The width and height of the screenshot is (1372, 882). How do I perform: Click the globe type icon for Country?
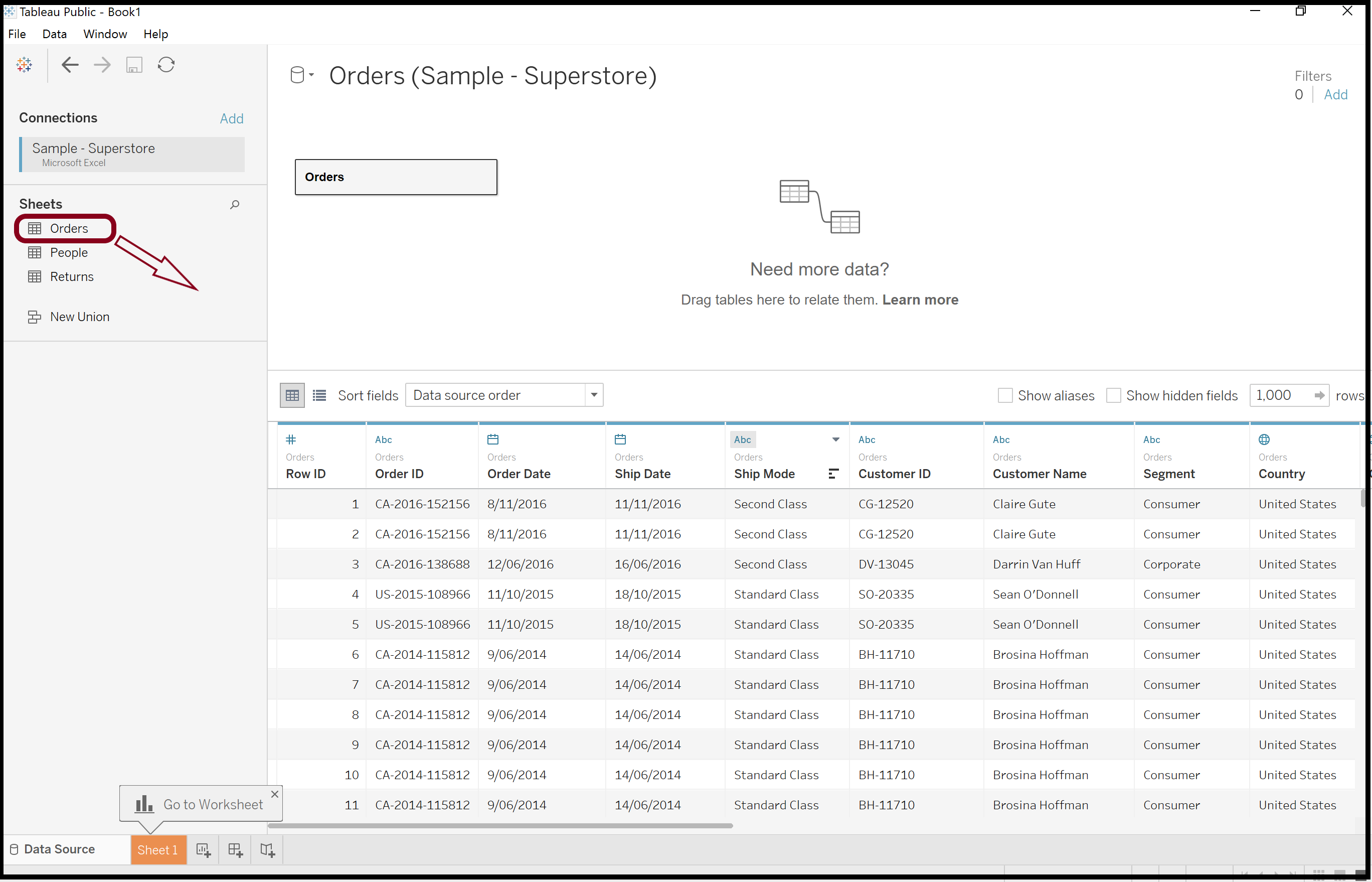pyautogui.click(x=1264, y=440)
